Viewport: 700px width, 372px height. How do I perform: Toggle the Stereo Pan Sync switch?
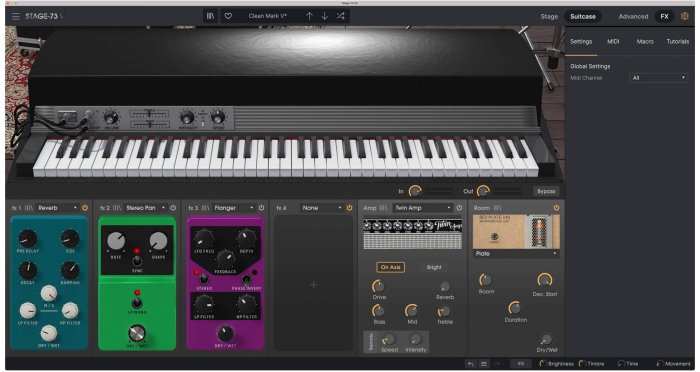[x=137, y=261]
